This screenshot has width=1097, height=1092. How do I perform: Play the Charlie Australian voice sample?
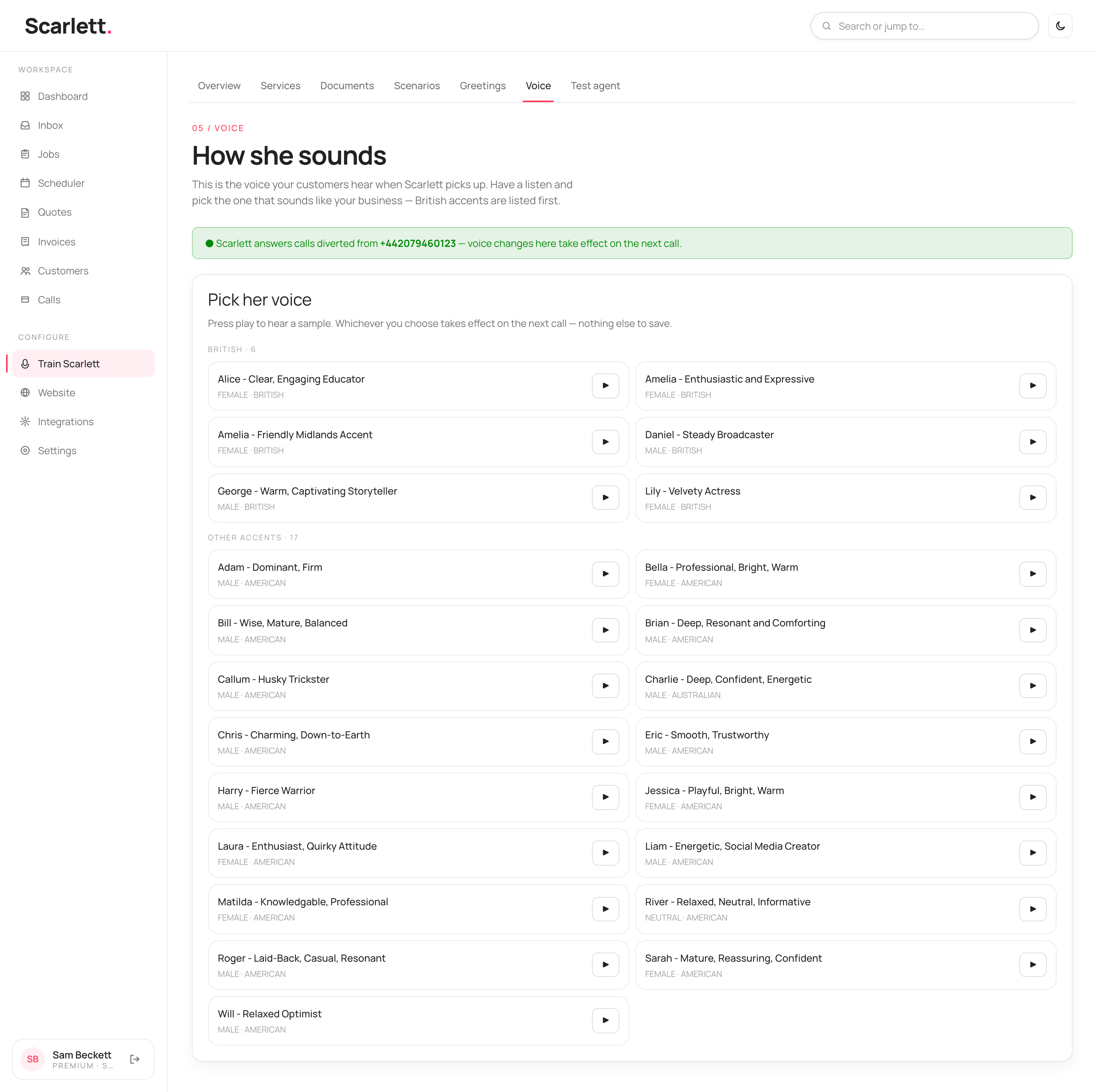1032,686
